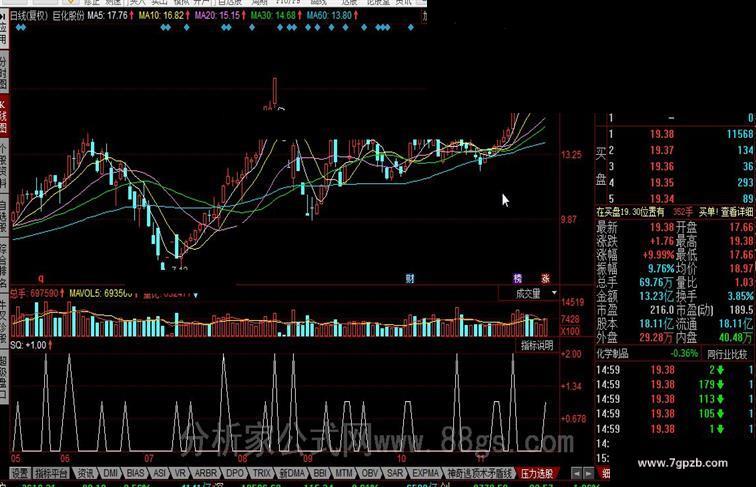Click the 买入 buy toolbar button
Image resolution: width=756 pixels, height=487 pixels.
tap(137, 2)
